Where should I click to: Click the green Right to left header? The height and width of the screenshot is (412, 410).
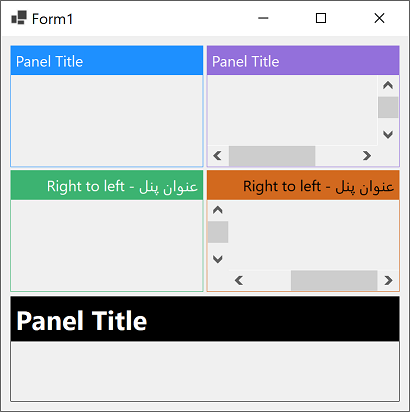click(107, 185)
